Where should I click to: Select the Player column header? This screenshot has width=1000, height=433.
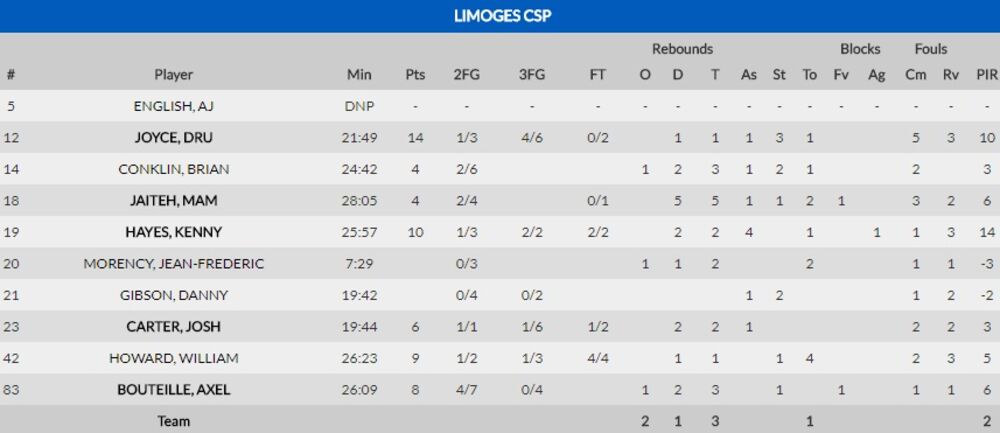[173, 75]
